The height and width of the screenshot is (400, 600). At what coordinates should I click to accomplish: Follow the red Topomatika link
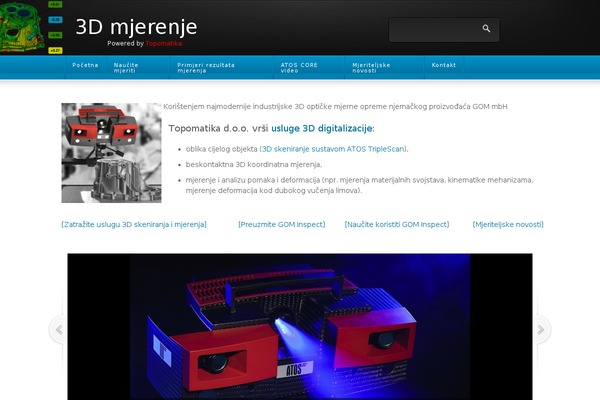[x=163, y=43]
